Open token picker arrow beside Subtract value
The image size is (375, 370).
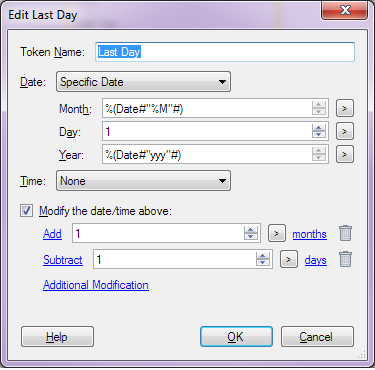click(x=289, y=259)
